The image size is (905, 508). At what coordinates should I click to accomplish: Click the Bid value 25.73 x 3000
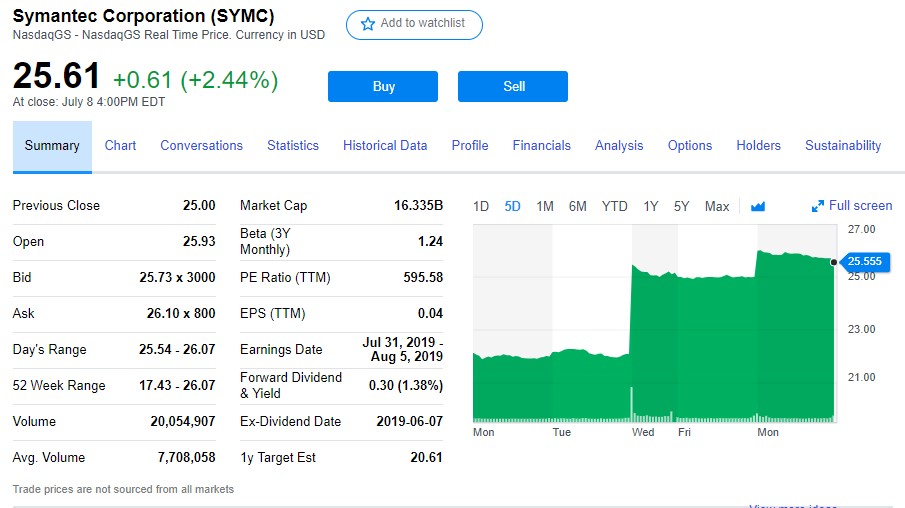click(x=177, y=278)
